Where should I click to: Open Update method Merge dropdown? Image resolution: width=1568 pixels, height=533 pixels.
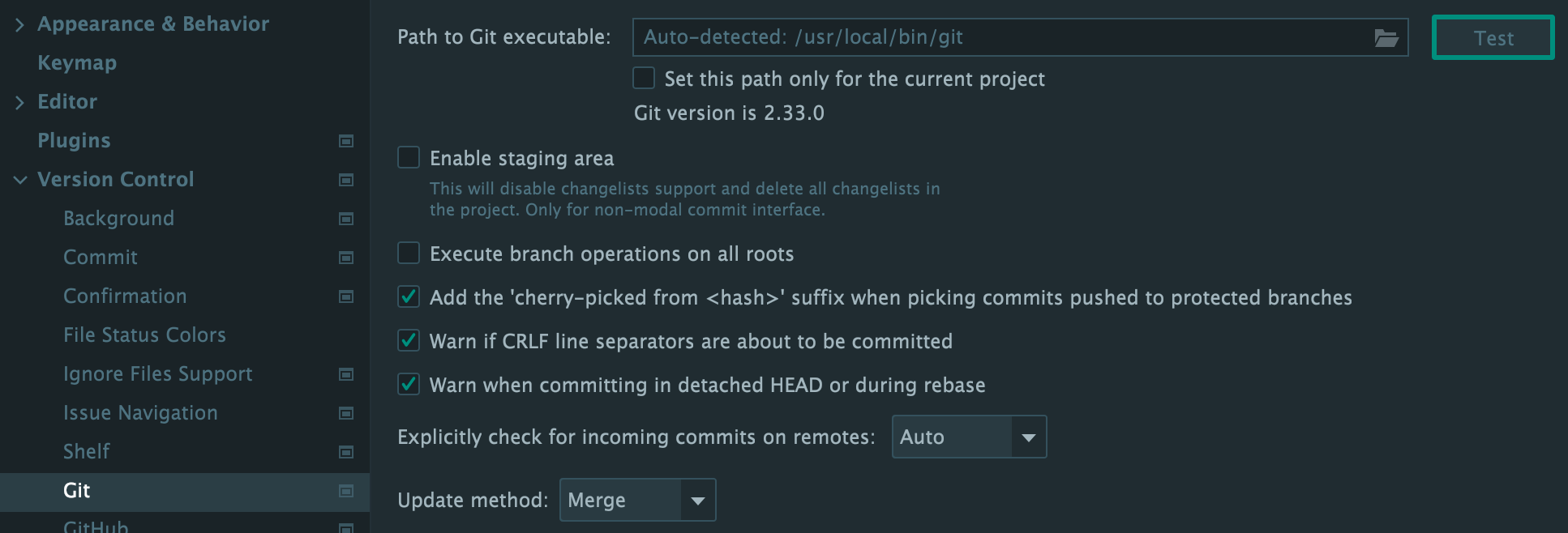coord(637,500)
